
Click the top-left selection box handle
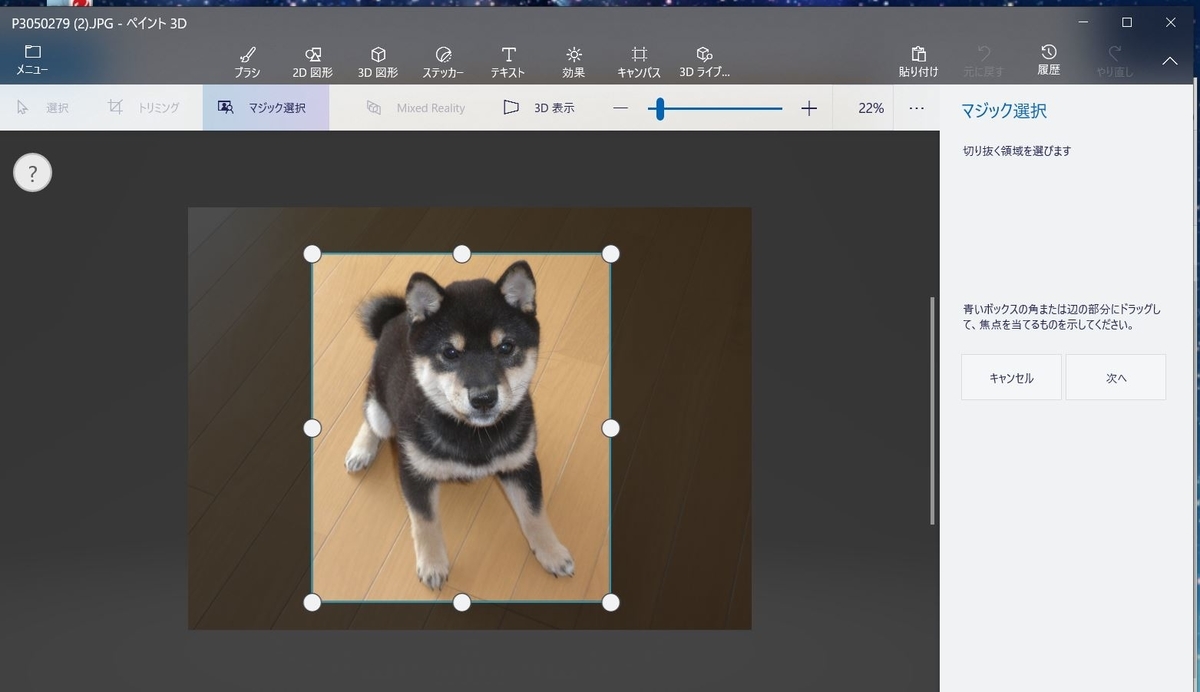click(x=312, y=254)
